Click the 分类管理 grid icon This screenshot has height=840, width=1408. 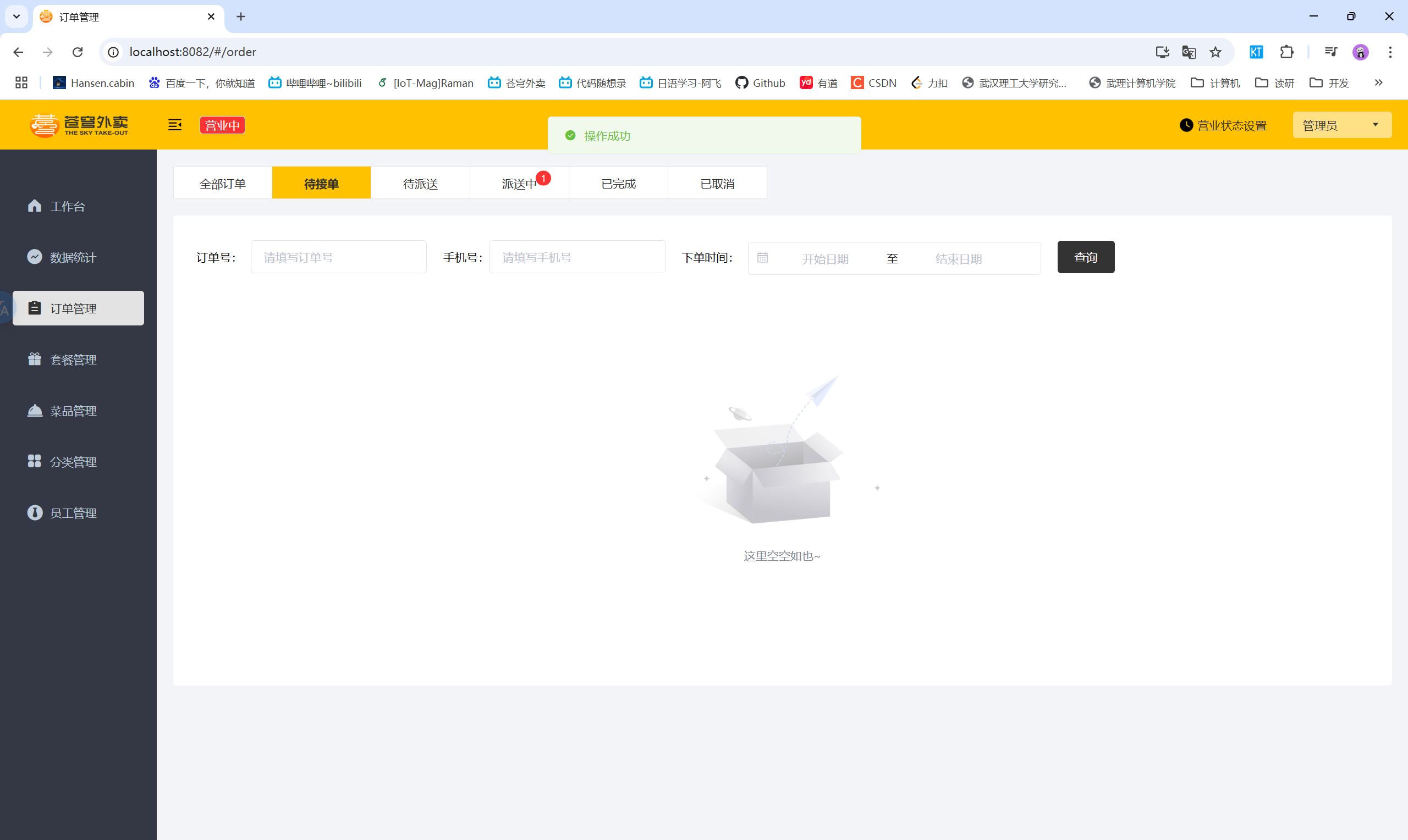coord(35,461)
